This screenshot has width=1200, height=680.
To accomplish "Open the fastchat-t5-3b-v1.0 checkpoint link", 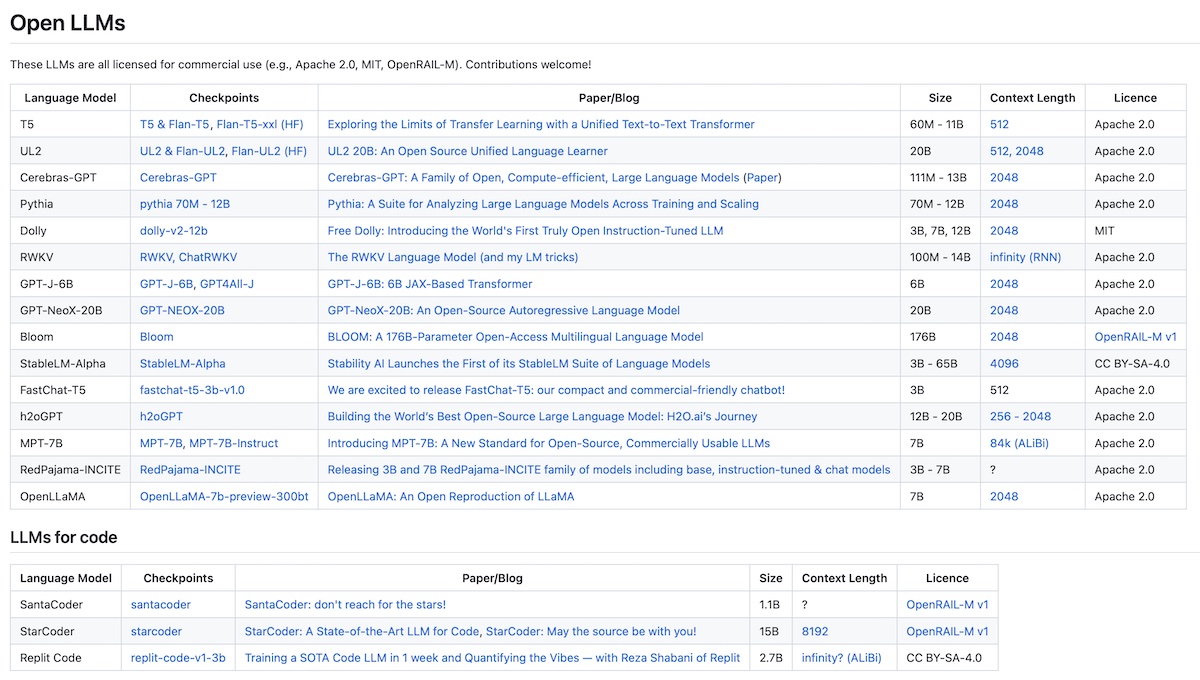I will point(192,390).
